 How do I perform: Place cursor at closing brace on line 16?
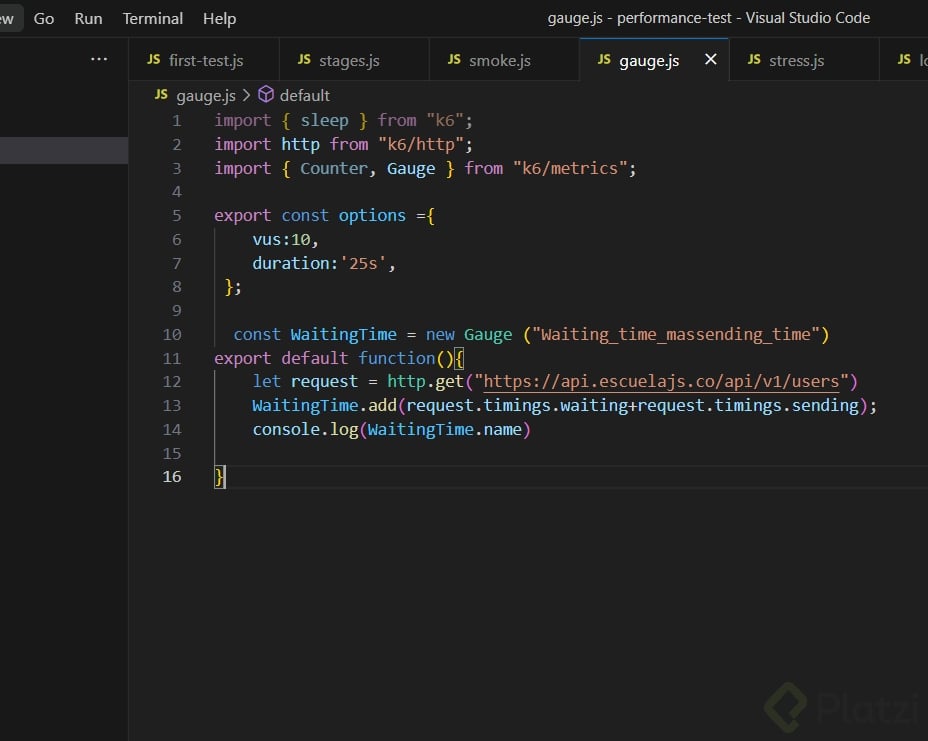(x=220, y=476)
